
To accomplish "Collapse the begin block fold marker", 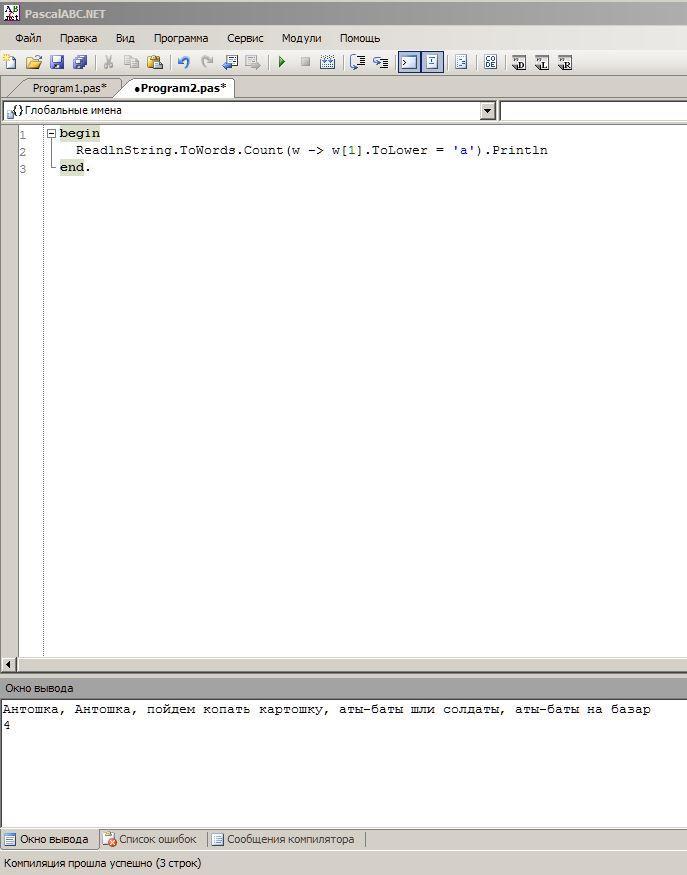I will [x=51, y=133].
